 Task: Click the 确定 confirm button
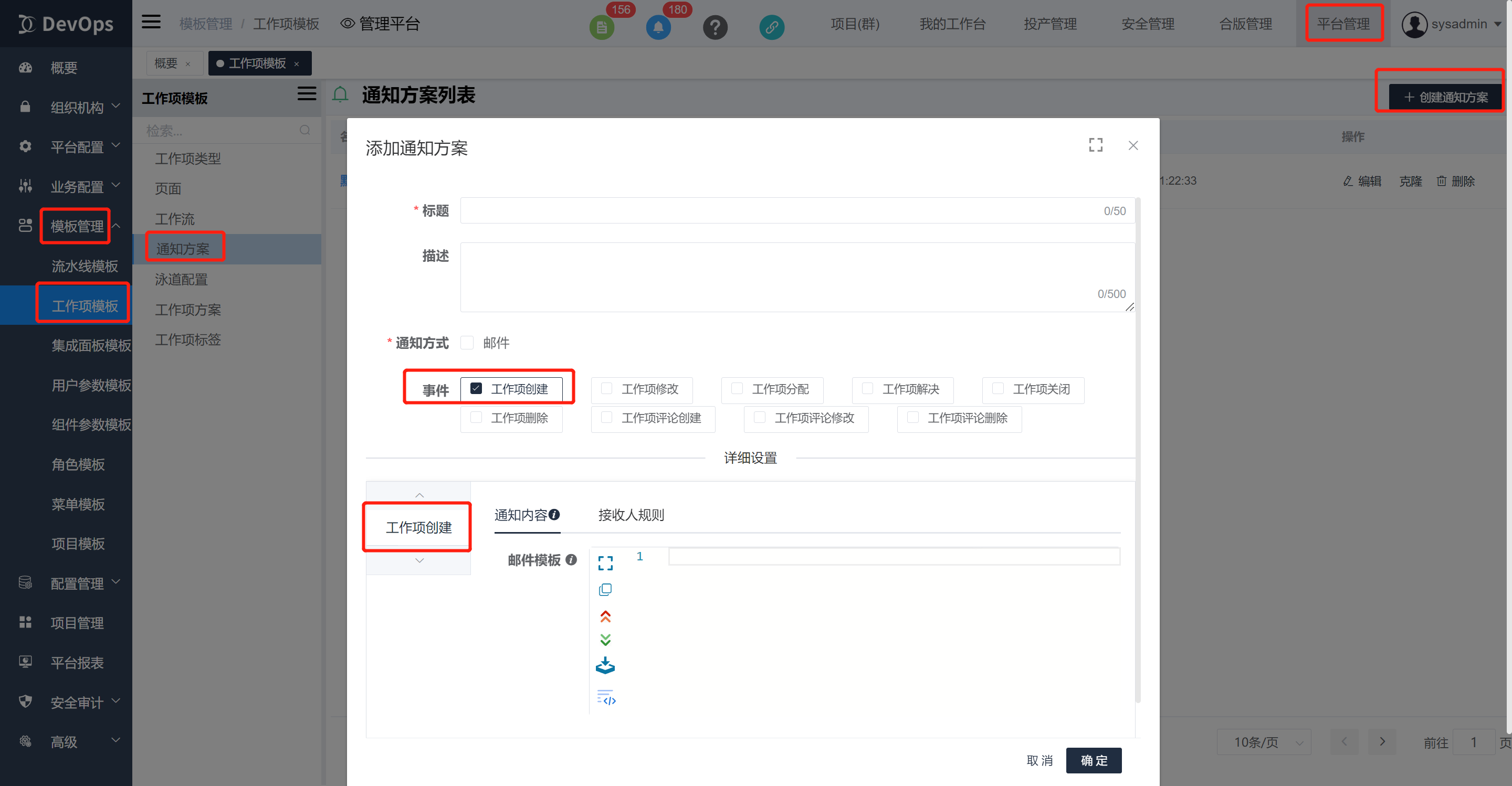1094,760
